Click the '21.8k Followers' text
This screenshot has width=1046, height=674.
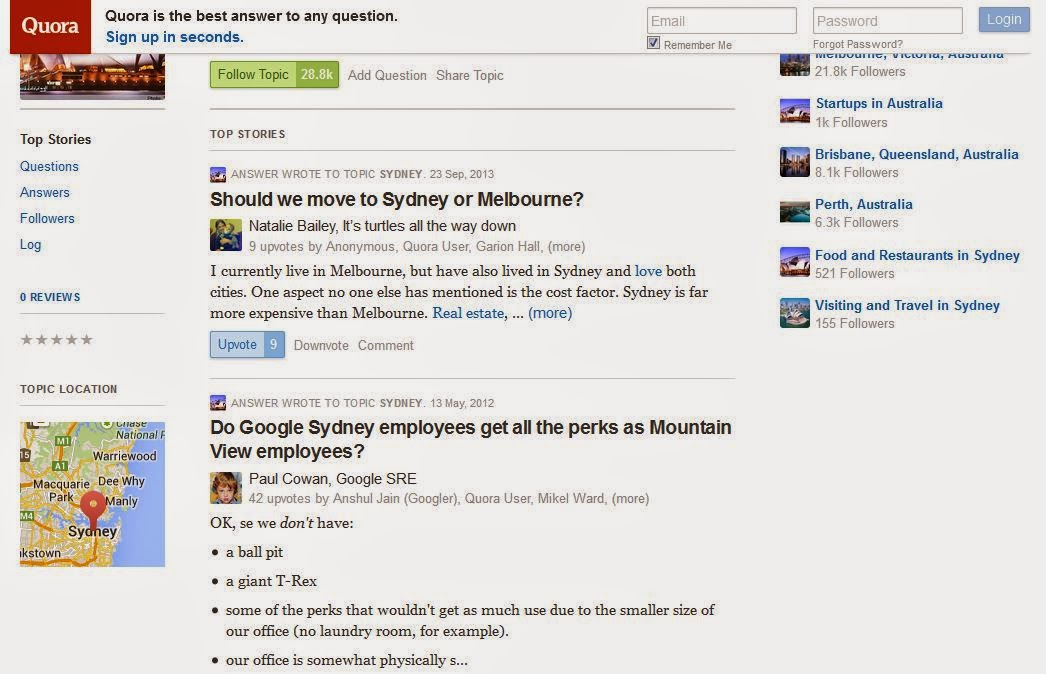pos(860,71)
